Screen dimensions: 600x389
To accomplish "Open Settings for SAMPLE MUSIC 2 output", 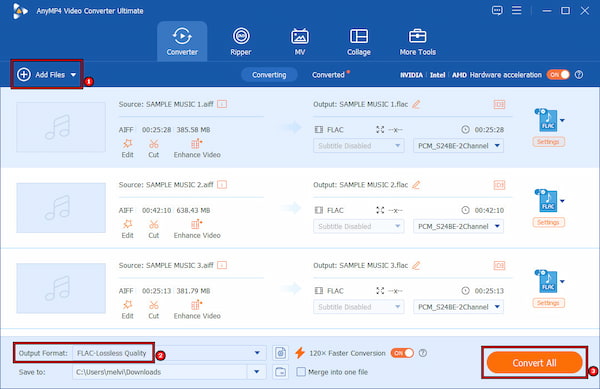I will (x=548, y=222).
